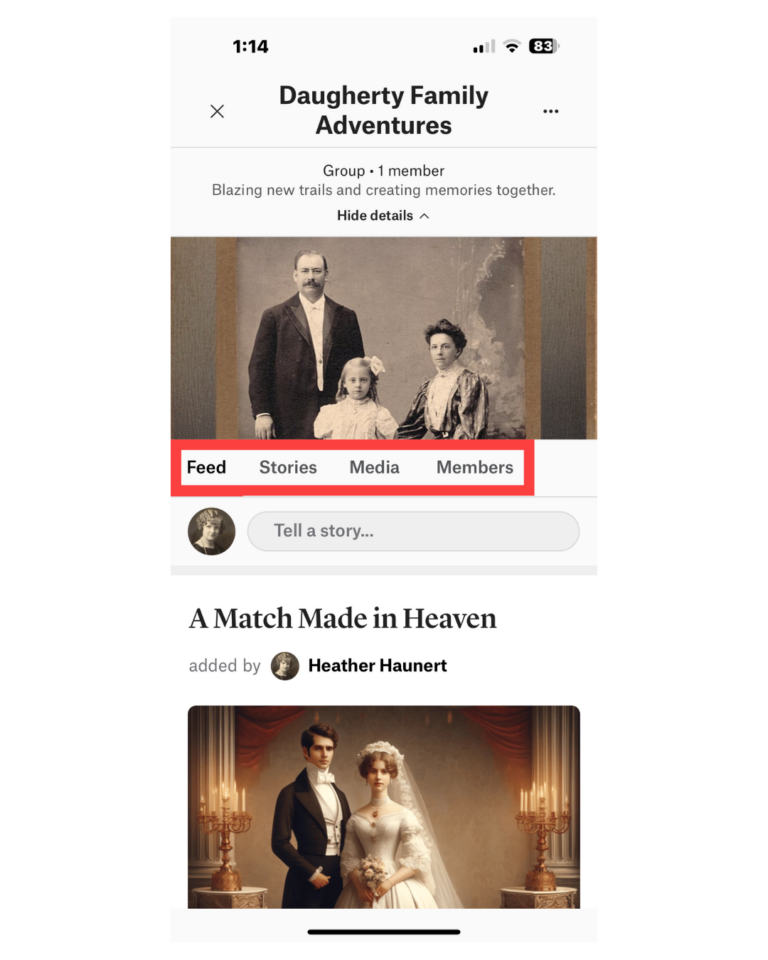This screenshot has height=960, width=768.
Task: Open the vintage family cover photo
Action: click(x=383, y=338)
